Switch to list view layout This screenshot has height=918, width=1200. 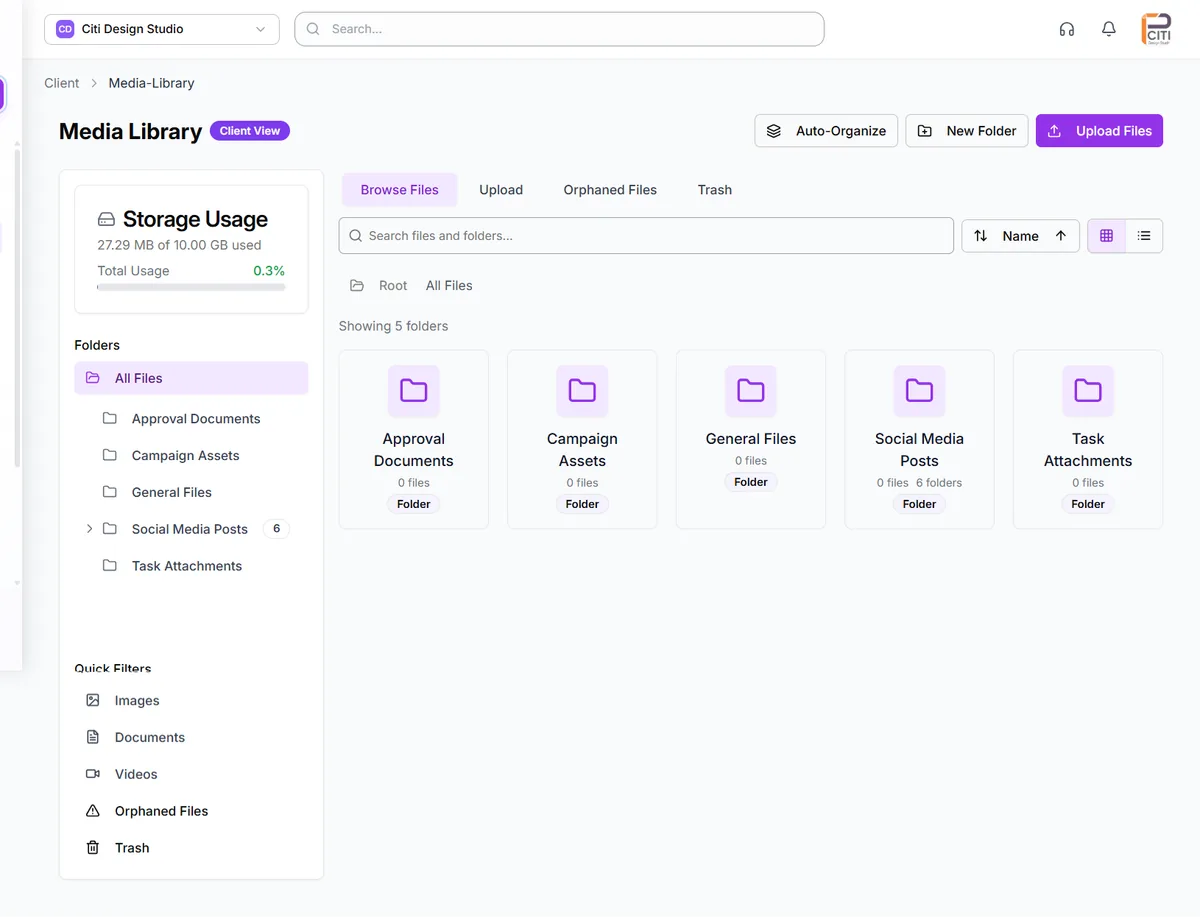tap(1144, 235)
